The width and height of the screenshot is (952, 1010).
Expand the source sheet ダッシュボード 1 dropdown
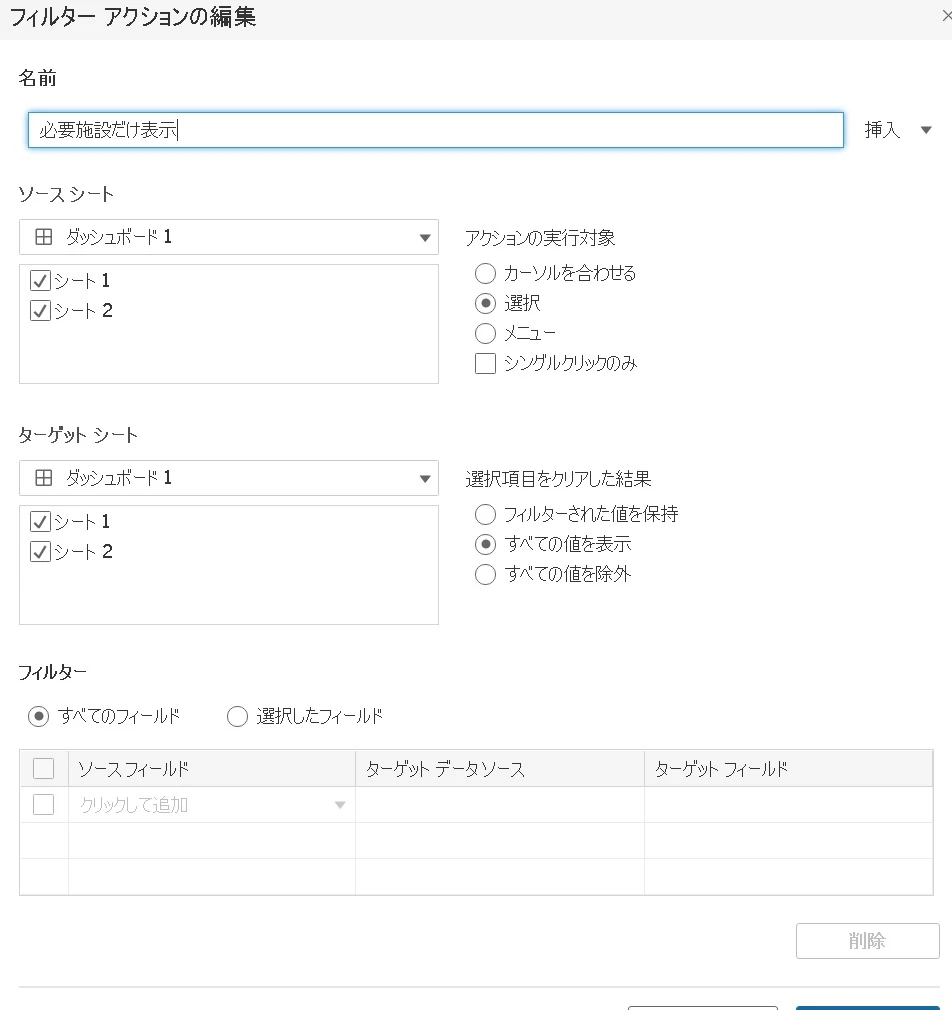tap(229, 237)
